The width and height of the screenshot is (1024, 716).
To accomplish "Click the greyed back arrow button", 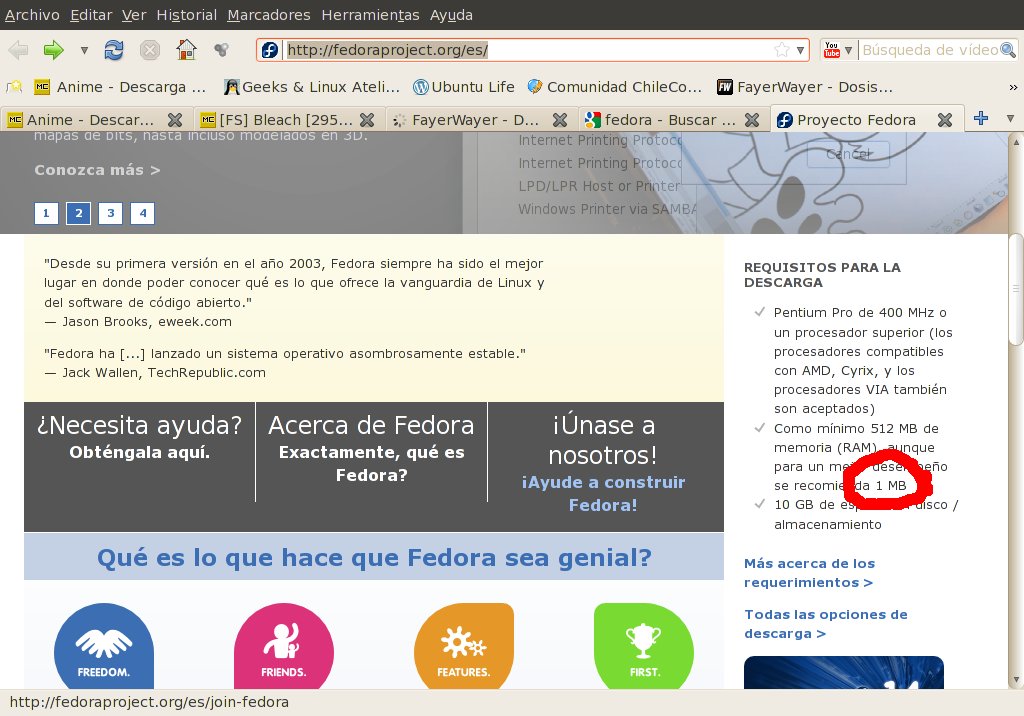I will coord(18,50).
